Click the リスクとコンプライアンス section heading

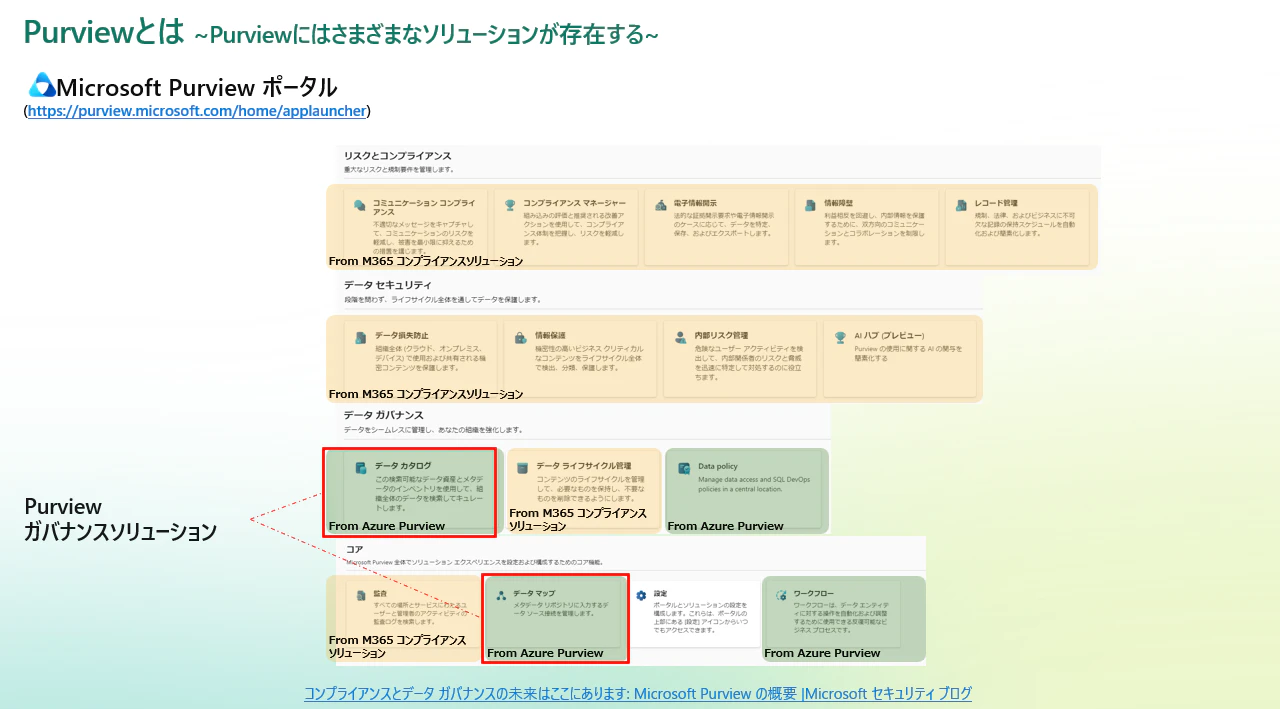(398, 156)
